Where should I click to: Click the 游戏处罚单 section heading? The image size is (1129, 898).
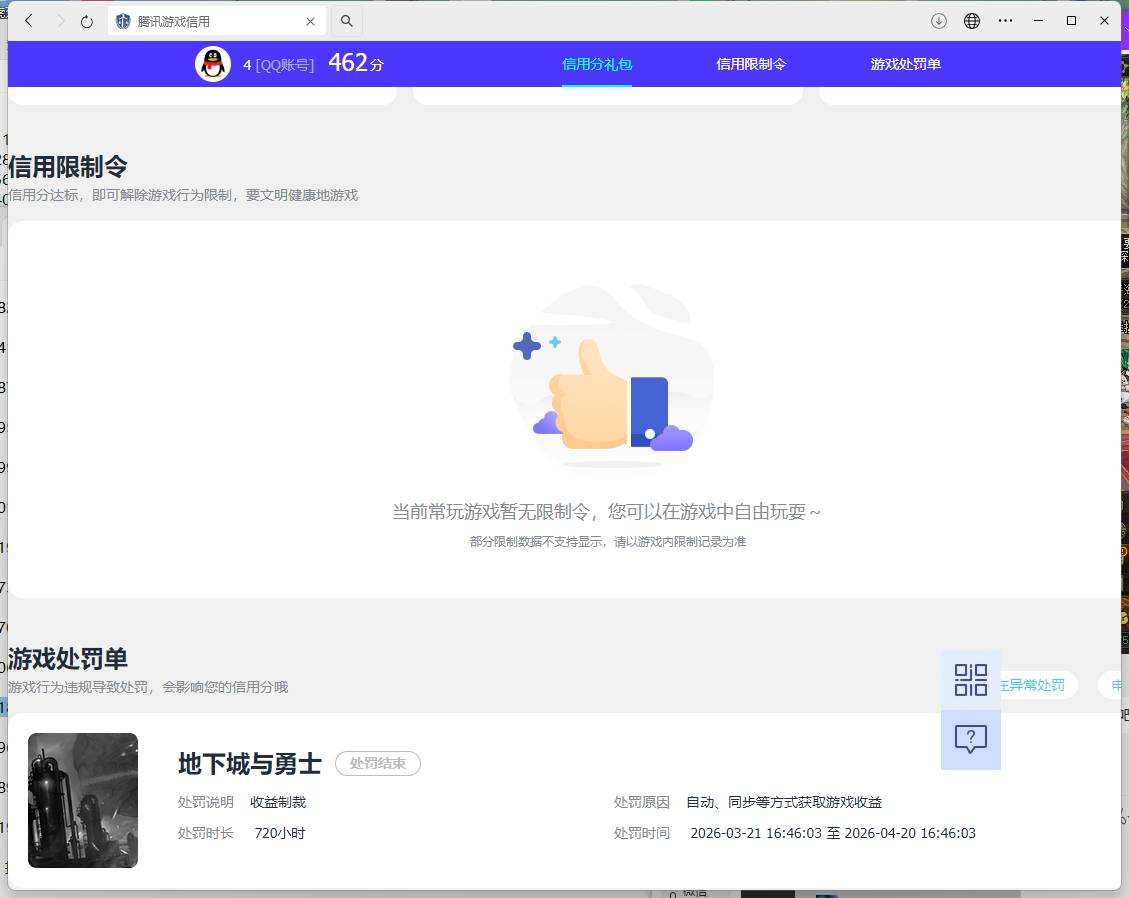[x=68, y=658]
